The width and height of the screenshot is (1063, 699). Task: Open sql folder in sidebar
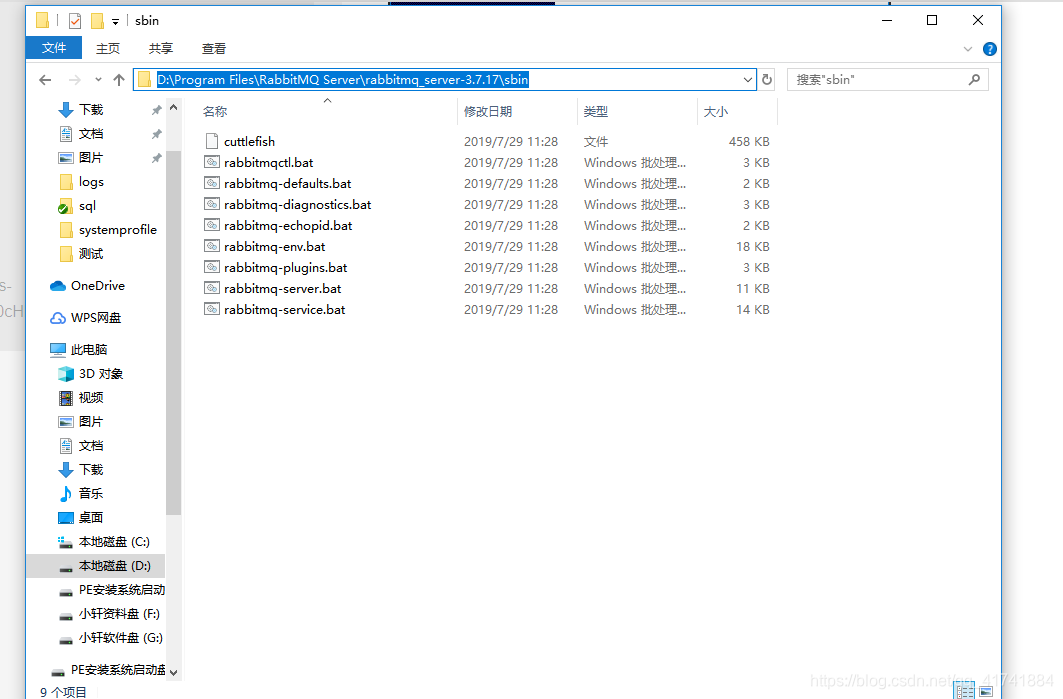pos(87,206)
